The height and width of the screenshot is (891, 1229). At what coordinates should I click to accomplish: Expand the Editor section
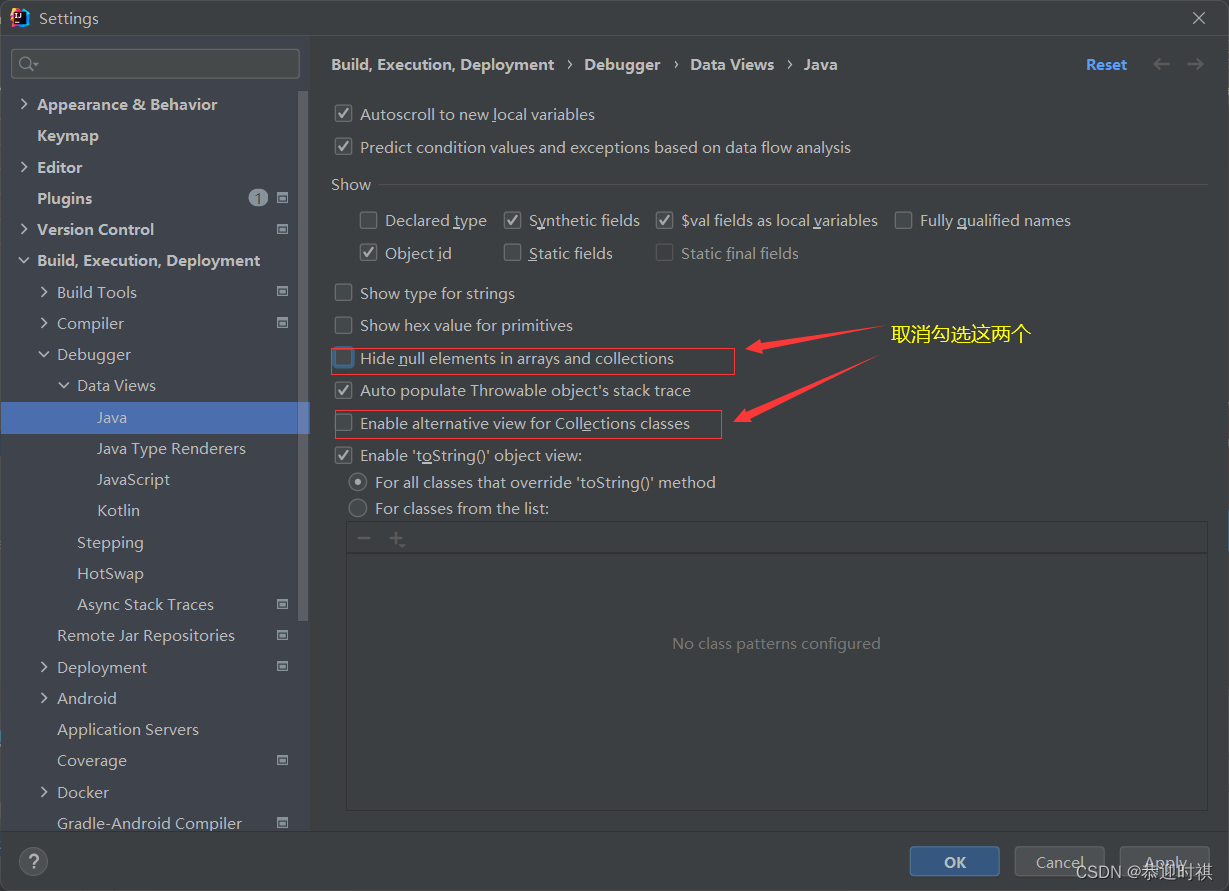click(x=24, y=167)
